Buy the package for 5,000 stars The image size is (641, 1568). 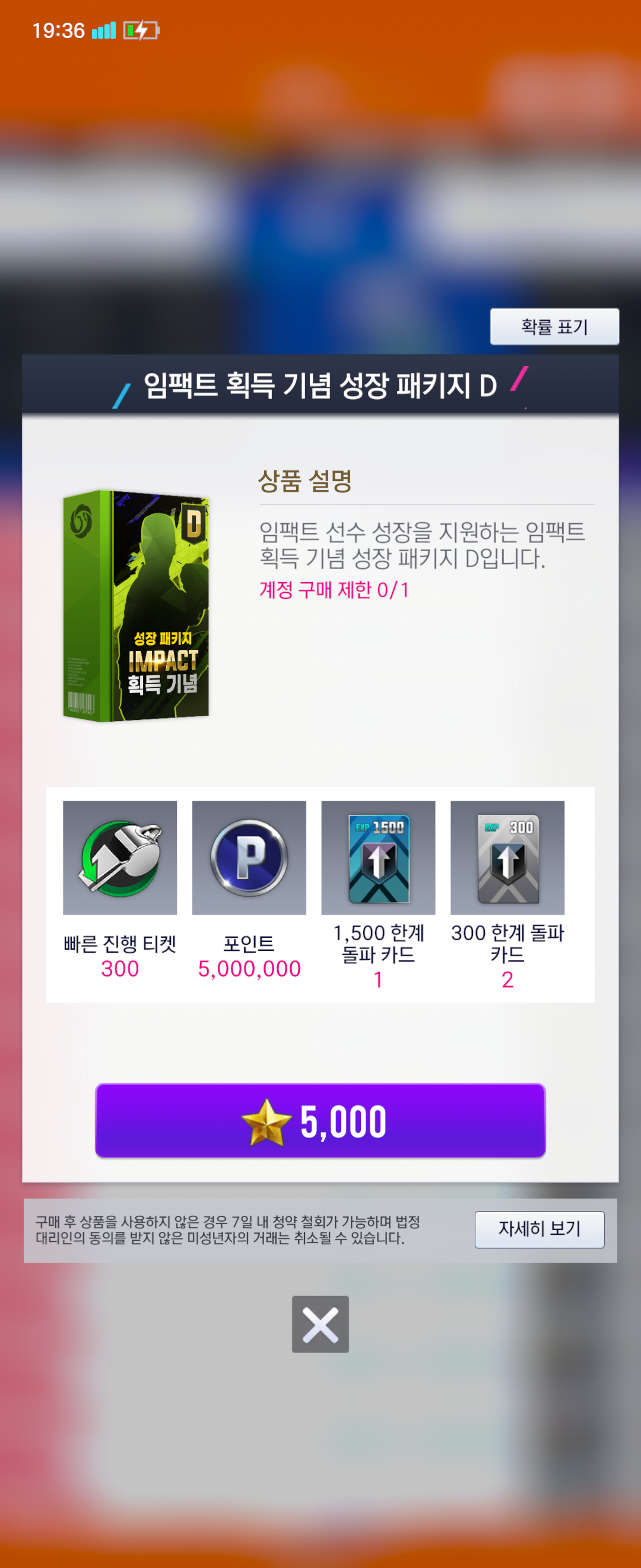pos(320,1120)
